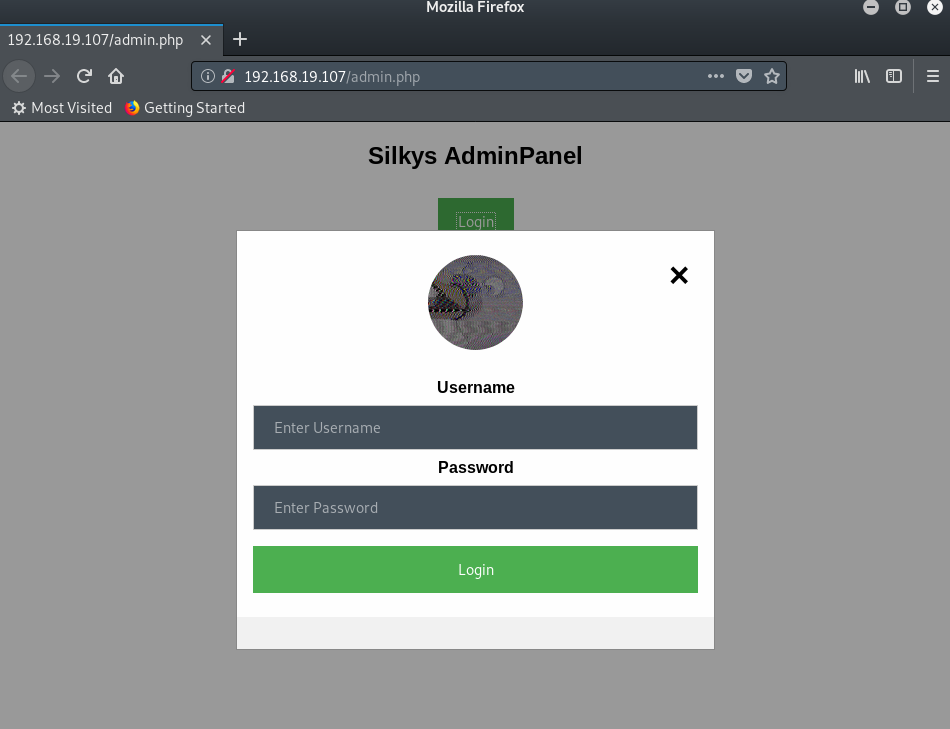950x729 pixels.
Task: Focus the Enter Password field
Action: [475, 508]
